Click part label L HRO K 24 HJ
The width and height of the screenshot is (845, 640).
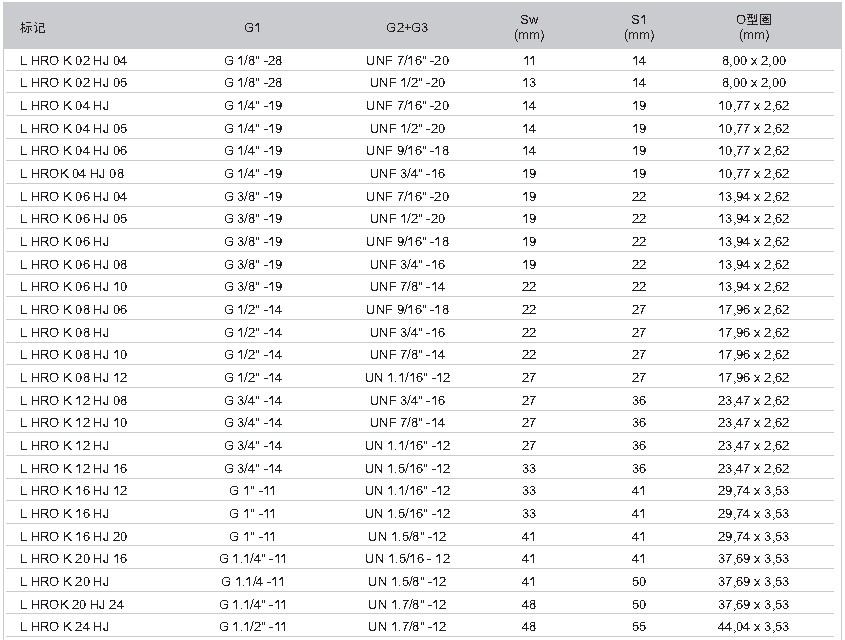coord(64,627)
